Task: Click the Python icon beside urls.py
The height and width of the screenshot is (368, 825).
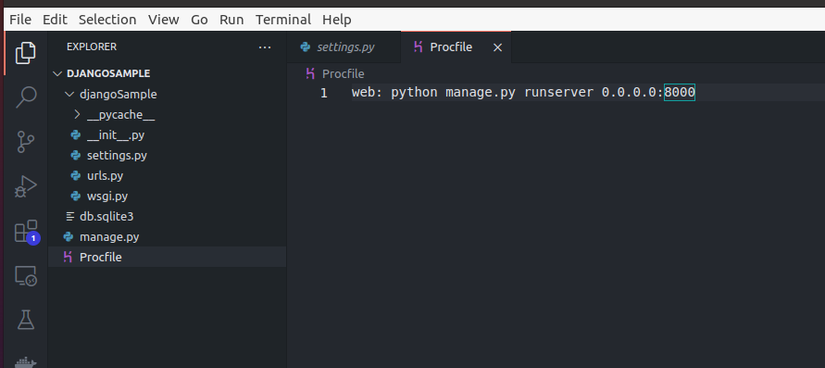Action: click(x=76, y=176)
